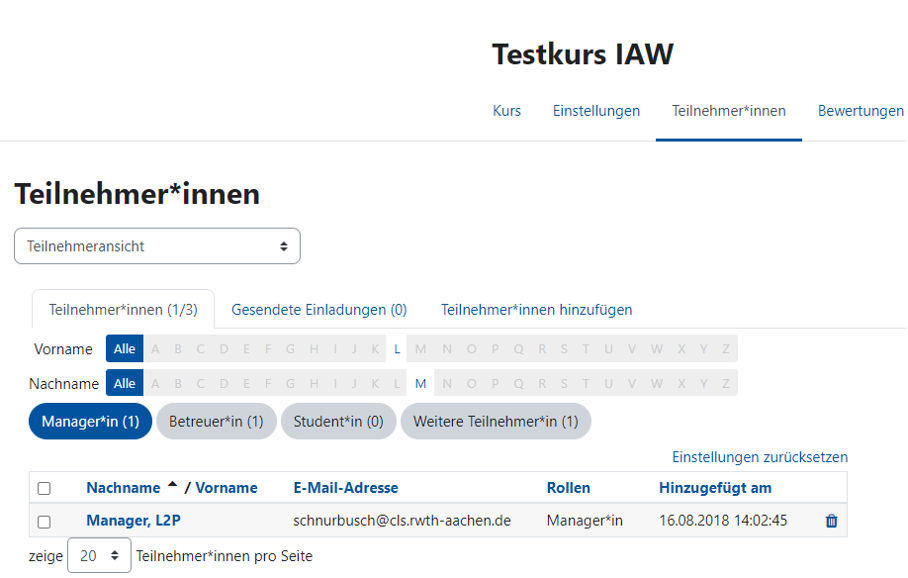Sort the table by Vorname column
The width and height of the screenshot is (908, 578).
click(x=227, y=487)
